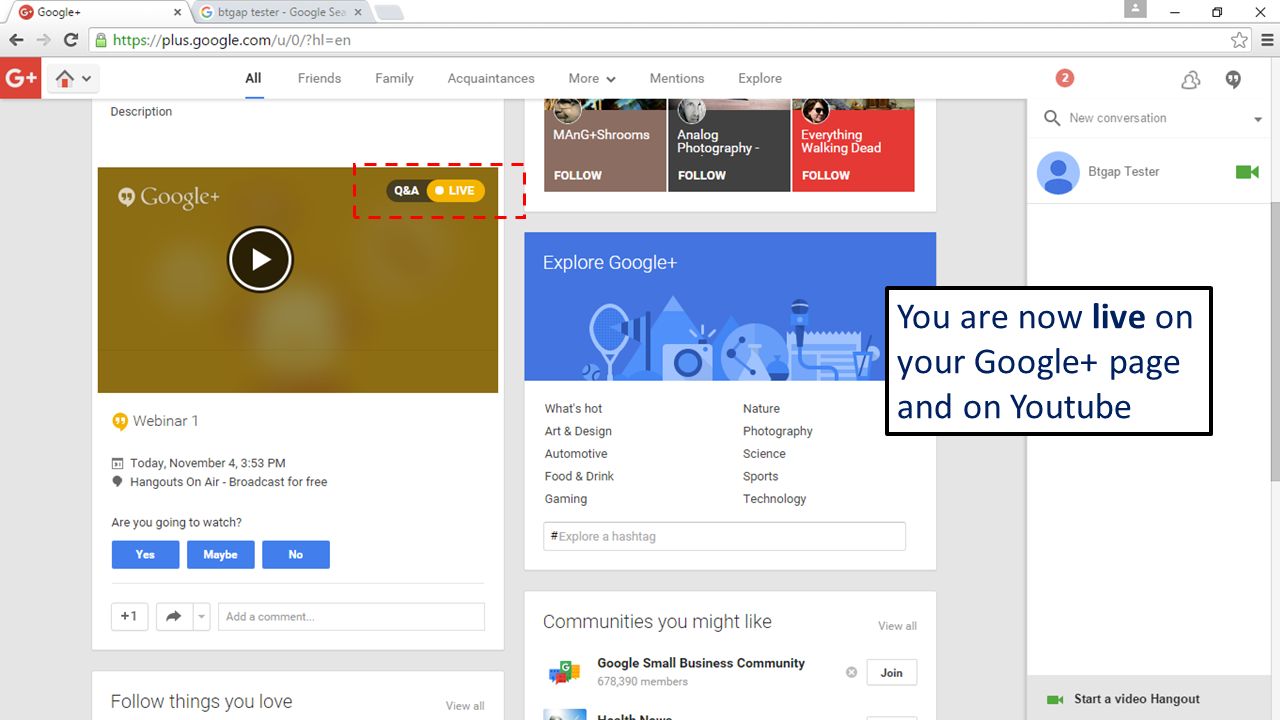Follow Everything Walking Dead collection
This screenshot has width=1280, height=720.
click(826, 175)
